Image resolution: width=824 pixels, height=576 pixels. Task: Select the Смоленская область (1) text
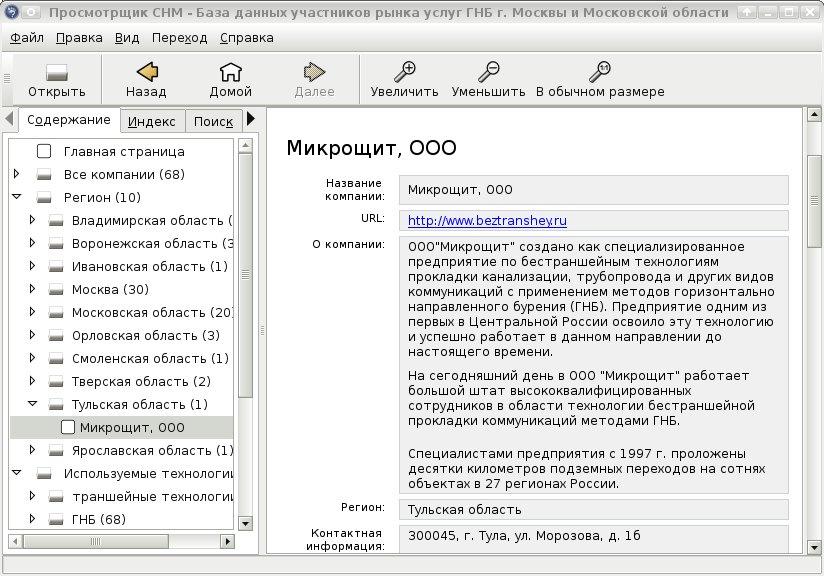pos(150,358)
